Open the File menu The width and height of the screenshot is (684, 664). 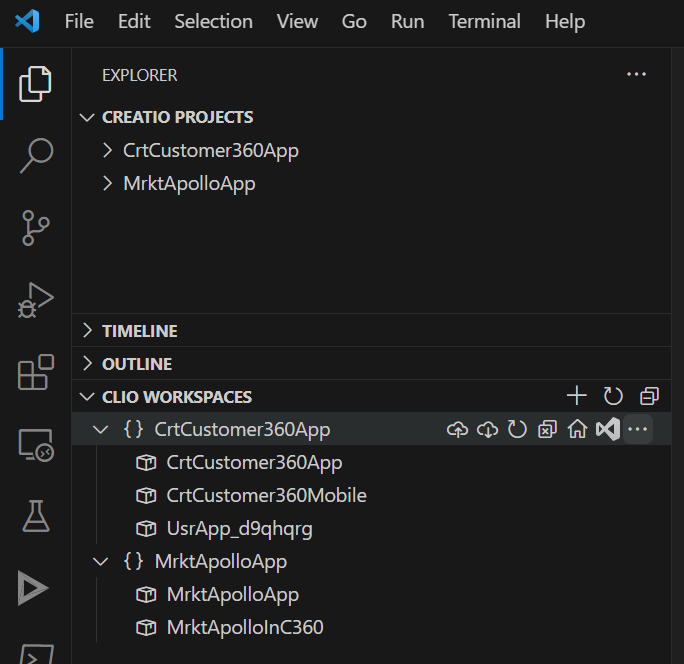[79, 21]
